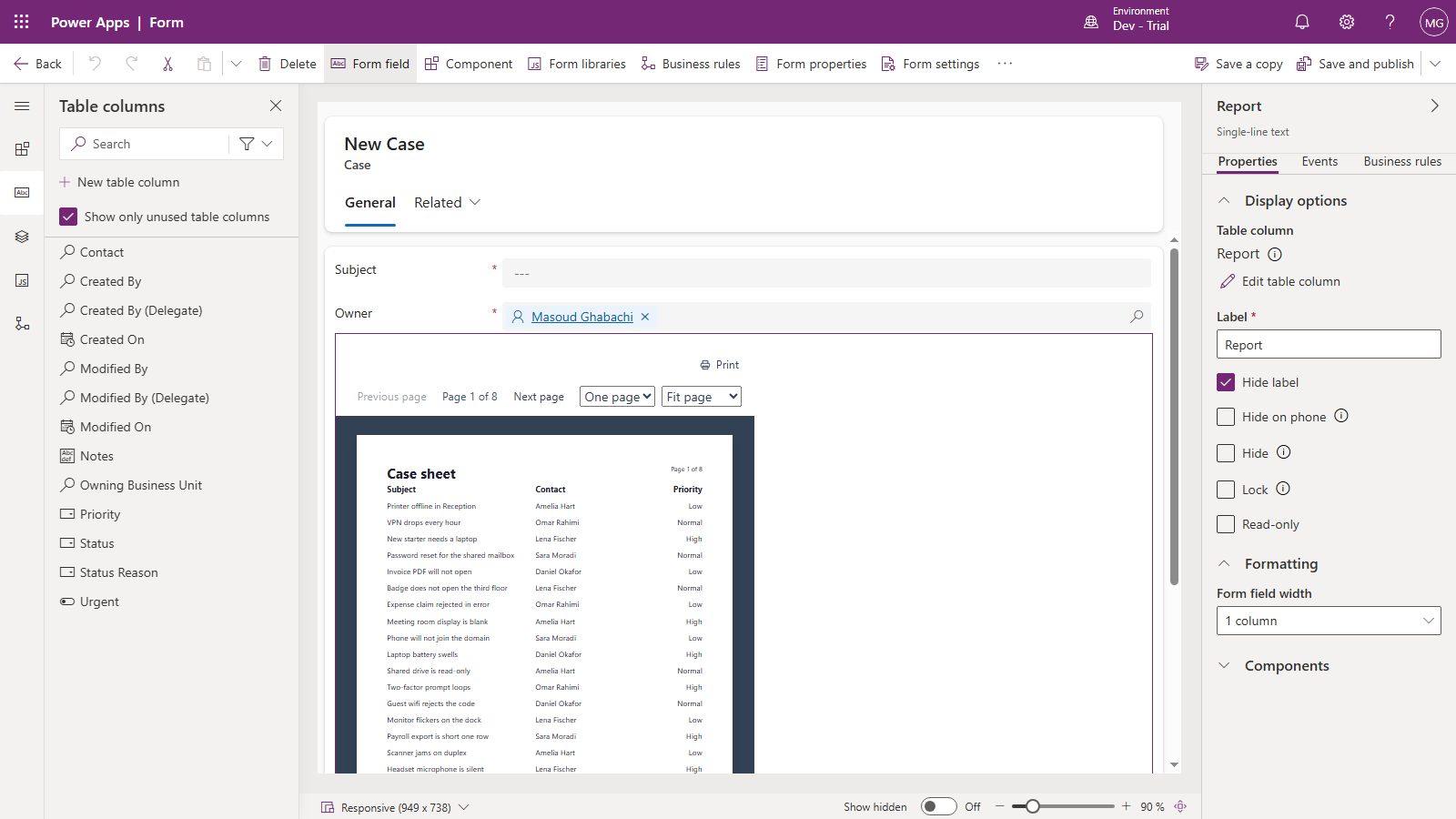Viewport: 1456px width, 819px height.
Task: Open Components pane in left rail
Action: (22, 149)
